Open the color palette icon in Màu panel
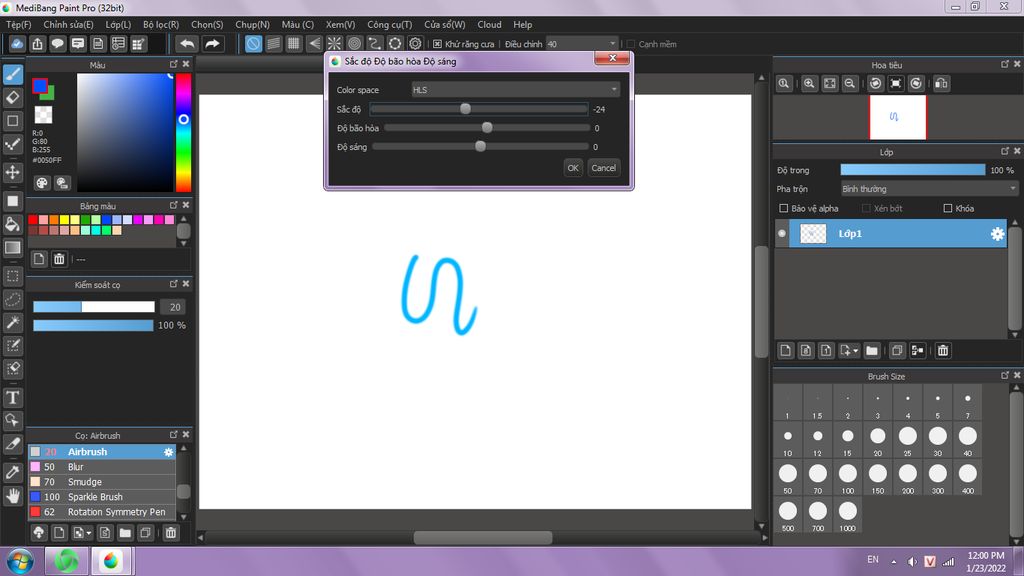Viewport: 1024px width, 576px height. pos(42,183)
